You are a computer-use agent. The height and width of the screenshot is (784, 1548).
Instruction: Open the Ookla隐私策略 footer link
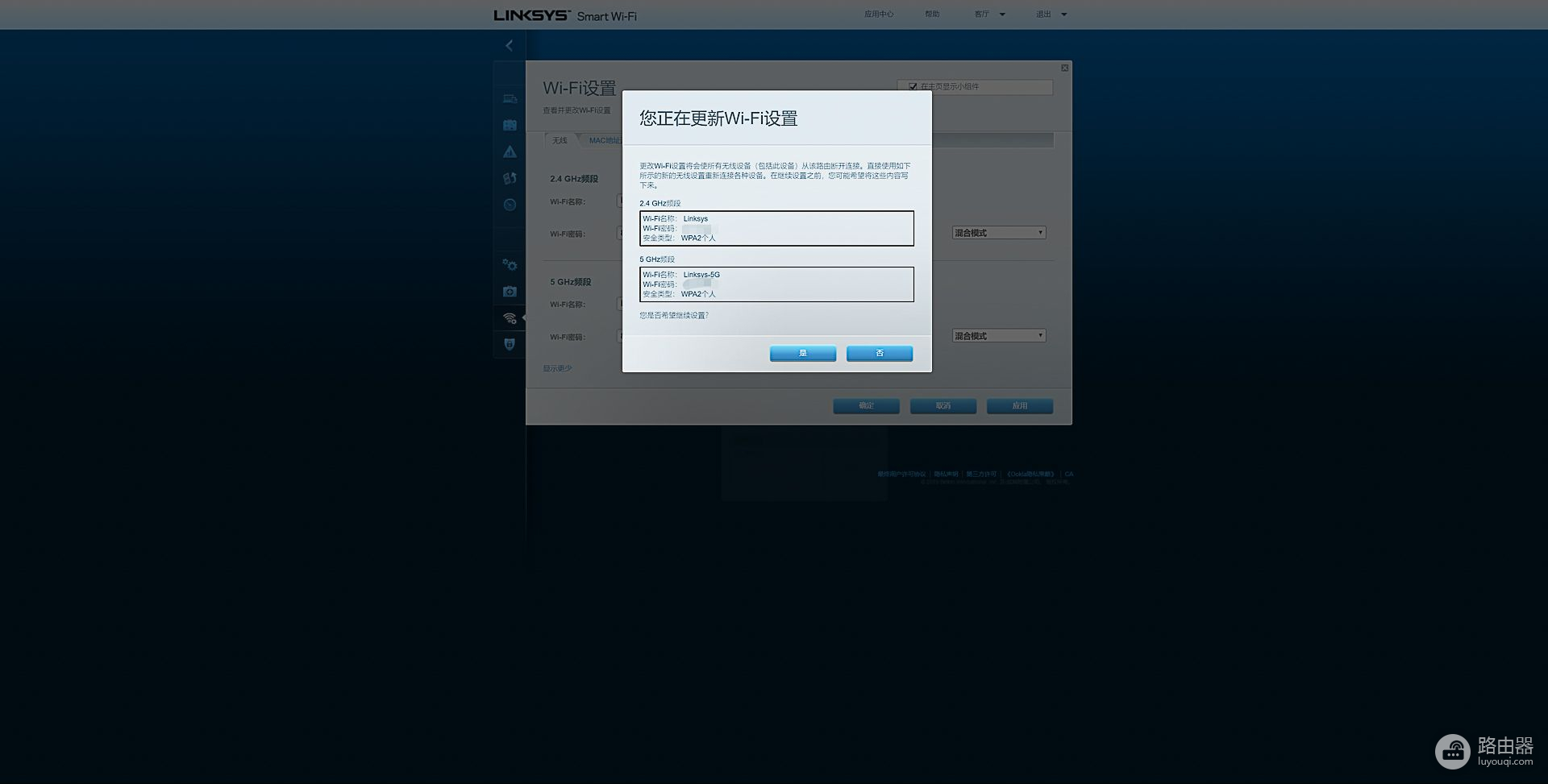1030,475
